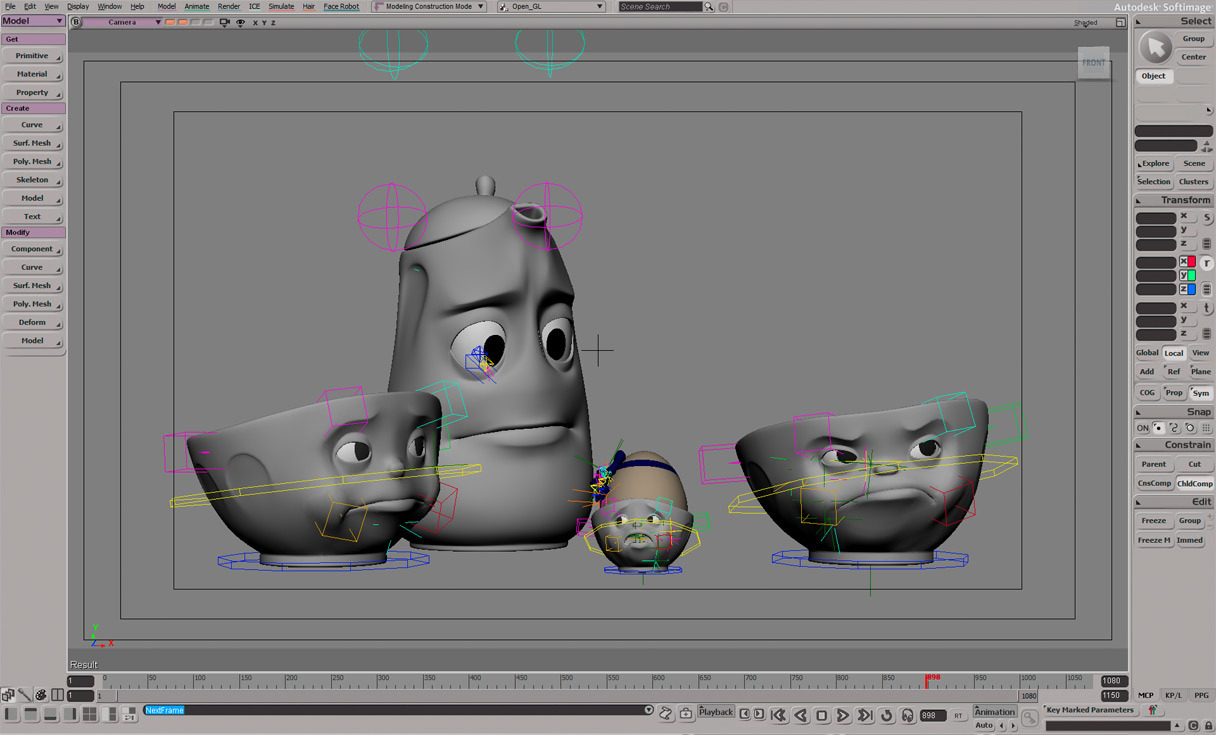Activate the Rotate transform tool icon
The width and height of the screenshot is (1216, 735).
point(1207,262)
